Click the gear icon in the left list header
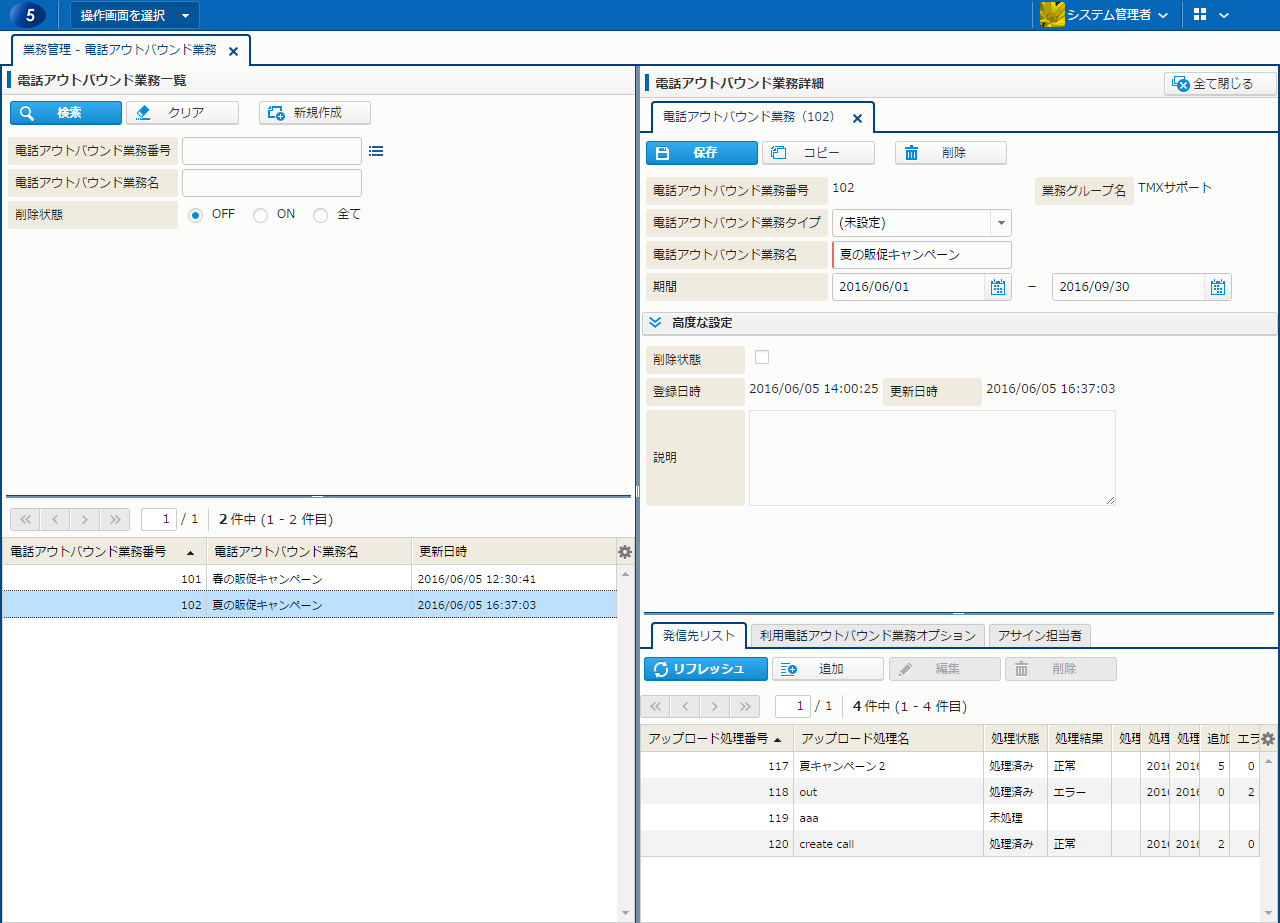Viewport: 1280px width, 923px height. [x=625, y=551]
